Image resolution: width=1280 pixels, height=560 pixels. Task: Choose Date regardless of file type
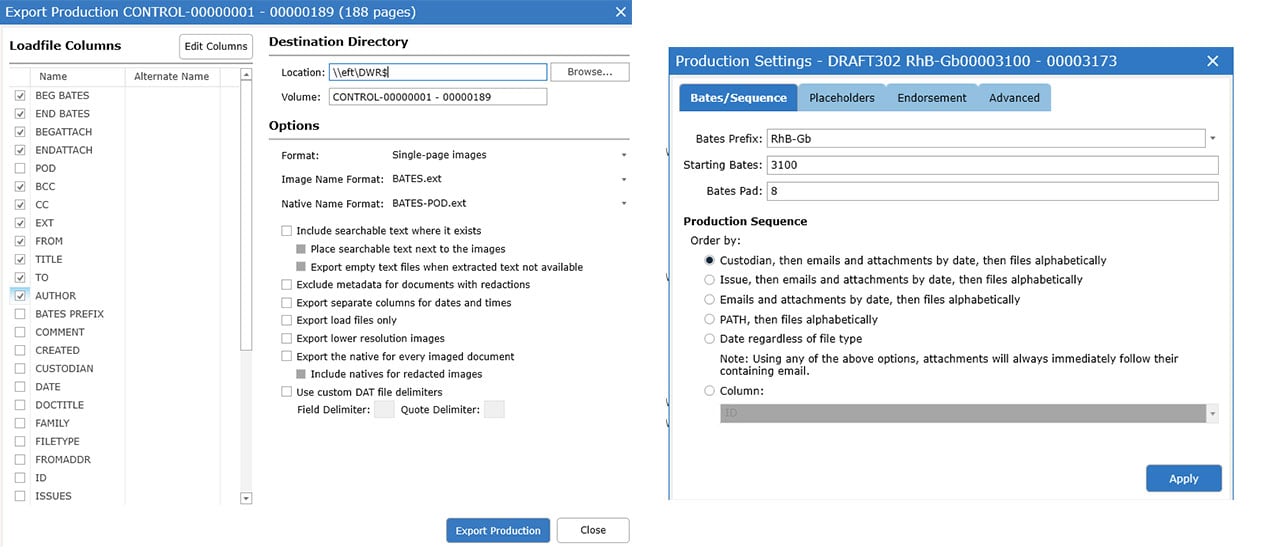pyautogui.click(x=710, y=339)
